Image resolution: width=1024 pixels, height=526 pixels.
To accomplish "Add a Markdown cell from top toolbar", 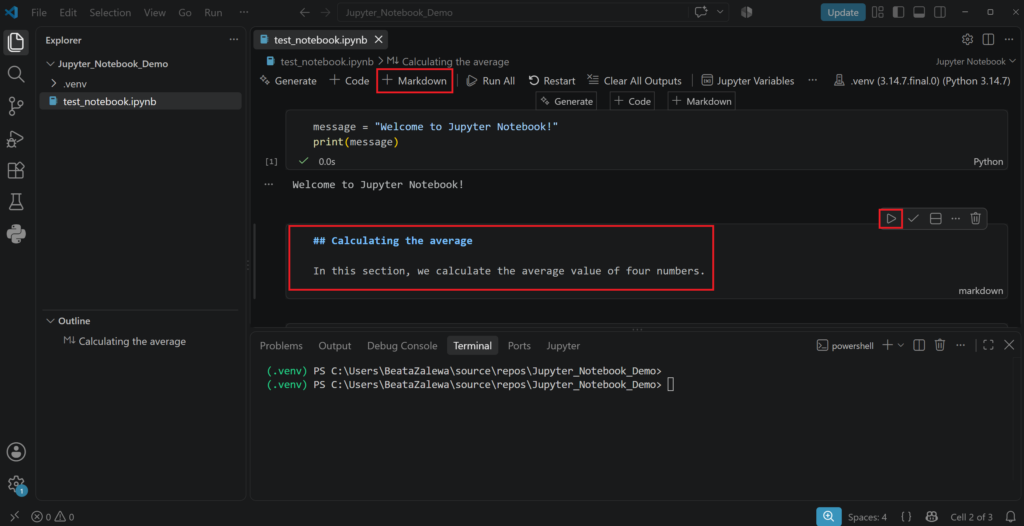I will 415,81.
